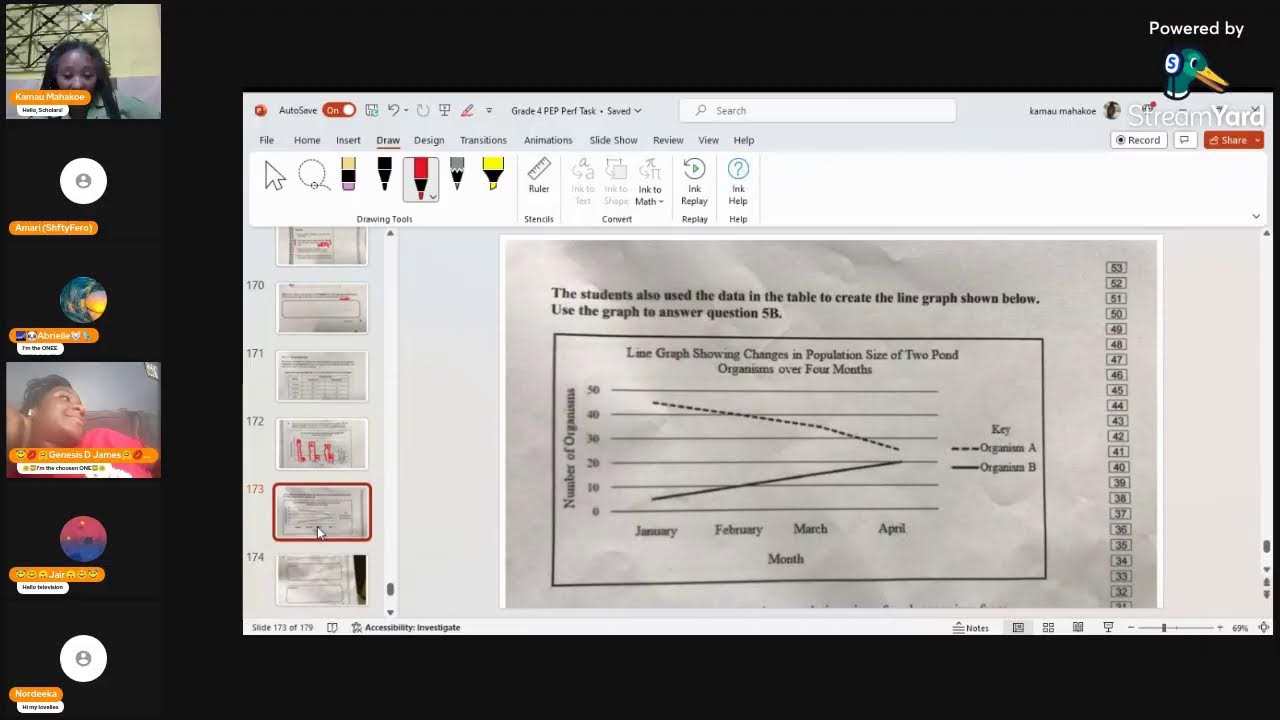
Task: Click Ink to Shape
Action: click(x=616, y=181)
